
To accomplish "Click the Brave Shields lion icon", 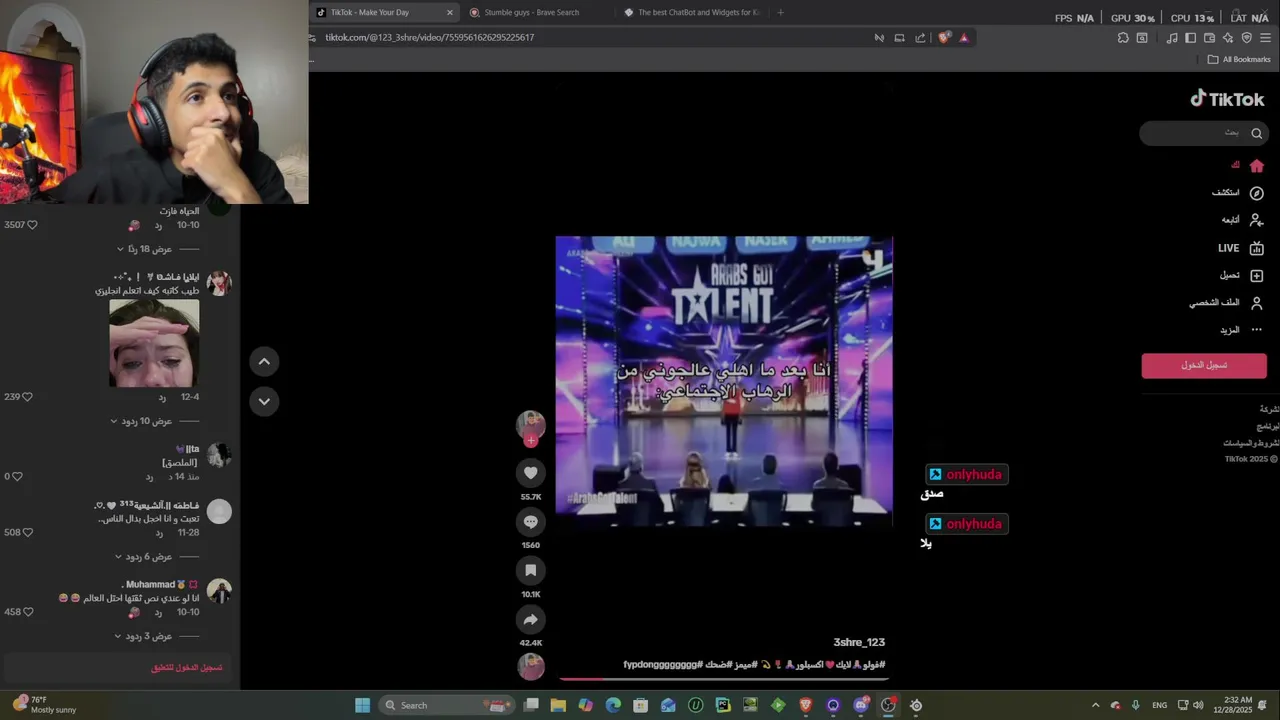I will 944,37.
